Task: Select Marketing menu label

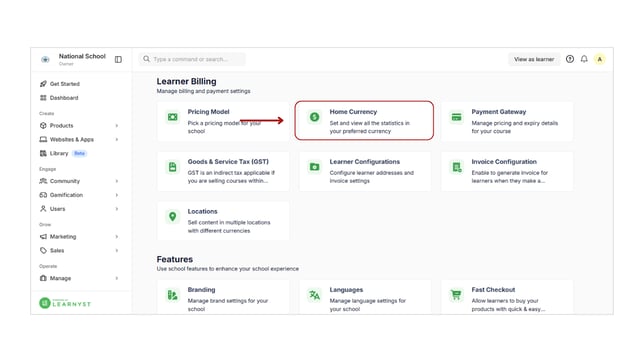Action: (63, 237)
